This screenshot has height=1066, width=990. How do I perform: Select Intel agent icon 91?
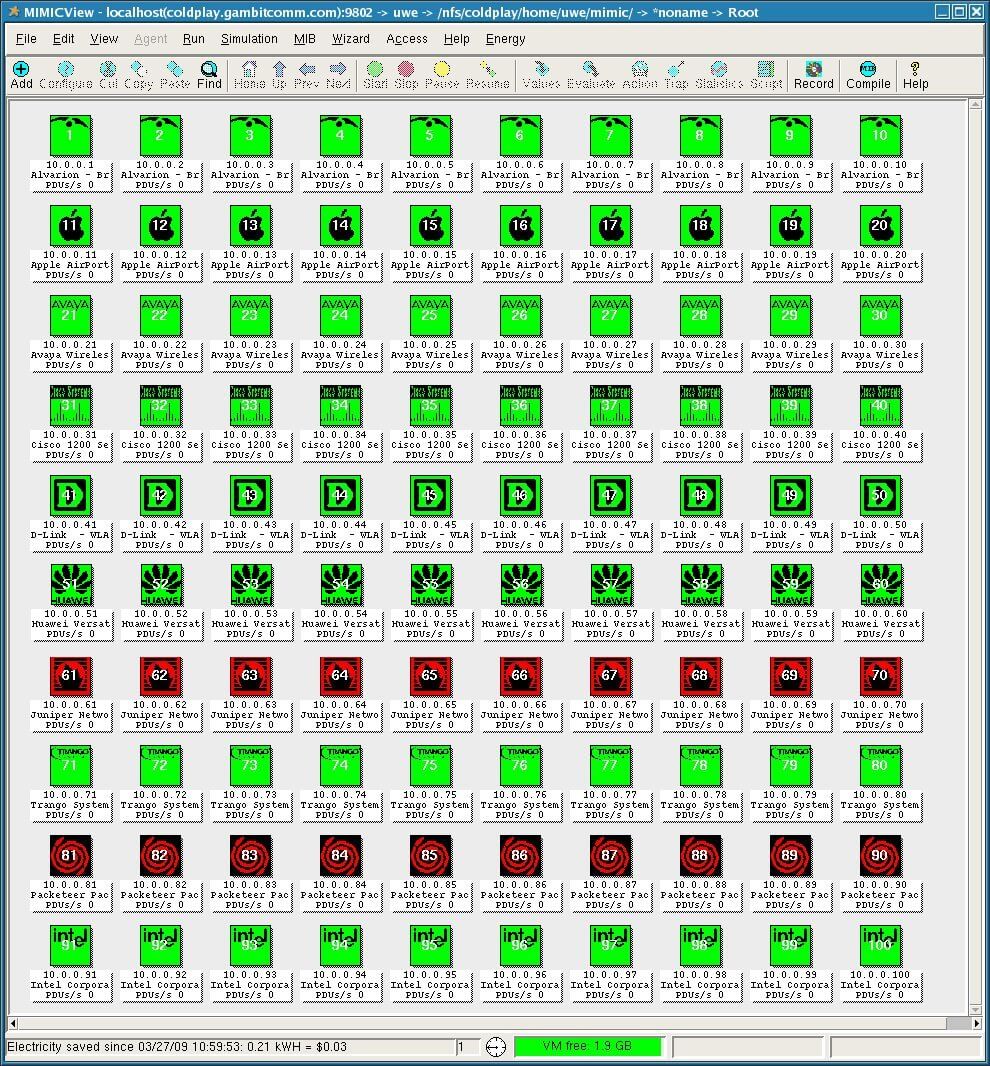pos(70,945)
